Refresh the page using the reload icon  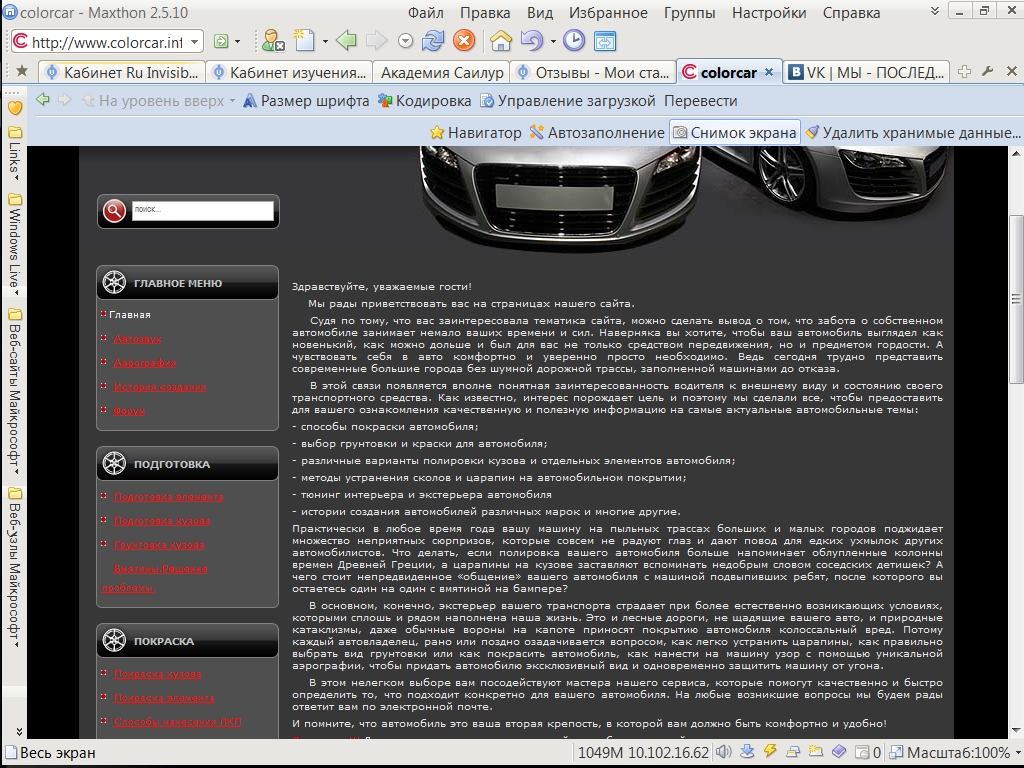433,41
